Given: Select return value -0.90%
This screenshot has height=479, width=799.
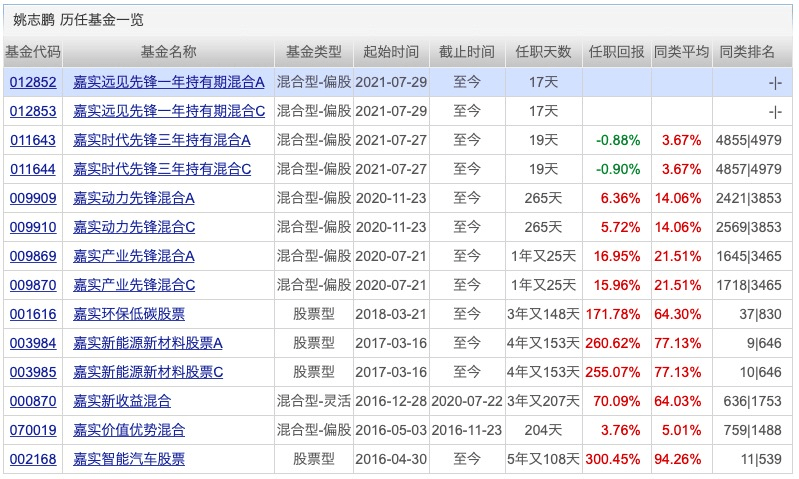Looking at the screenshot, I should (618, 169).
